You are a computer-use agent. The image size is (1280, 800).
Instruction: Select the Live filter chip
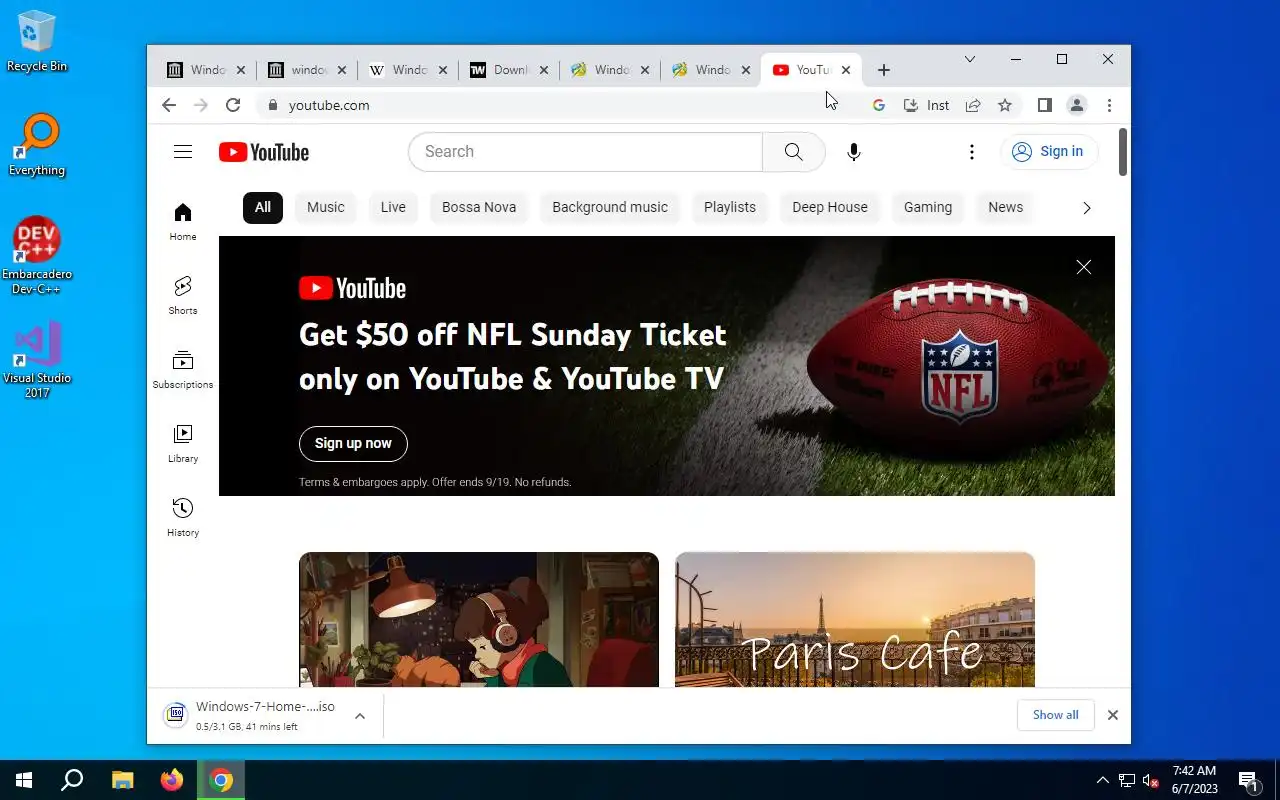click(x=393, y=207)
